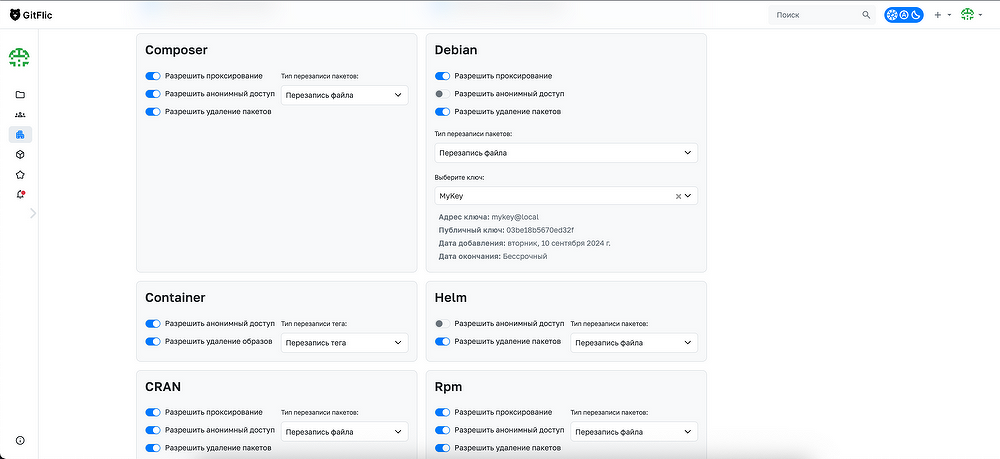Open Composer package overwrite type dropdown

click(344, 96)
